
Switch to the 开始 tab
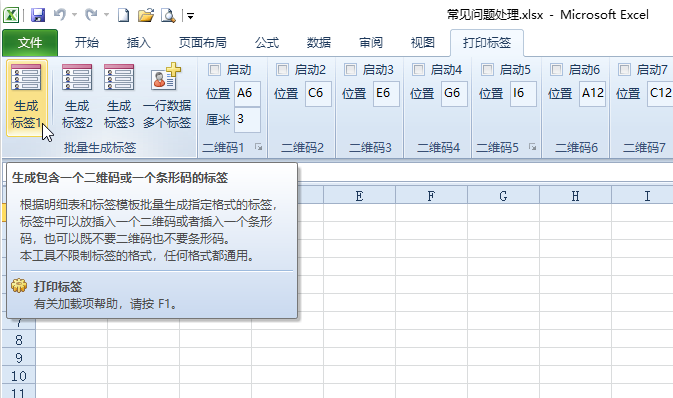[x=86, y=43]
